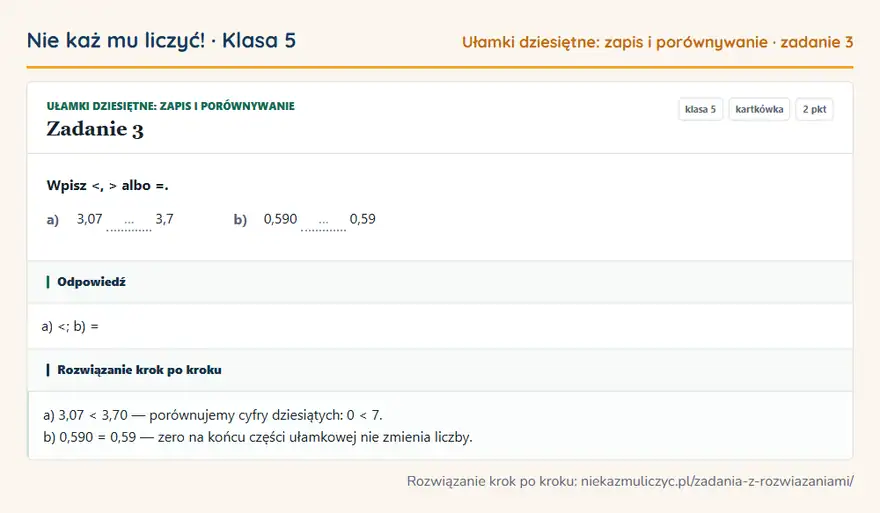This screenshot has height=513, width=880.
Task: Click the 'Zadanie 3' heading
Action: click(95, 129)
